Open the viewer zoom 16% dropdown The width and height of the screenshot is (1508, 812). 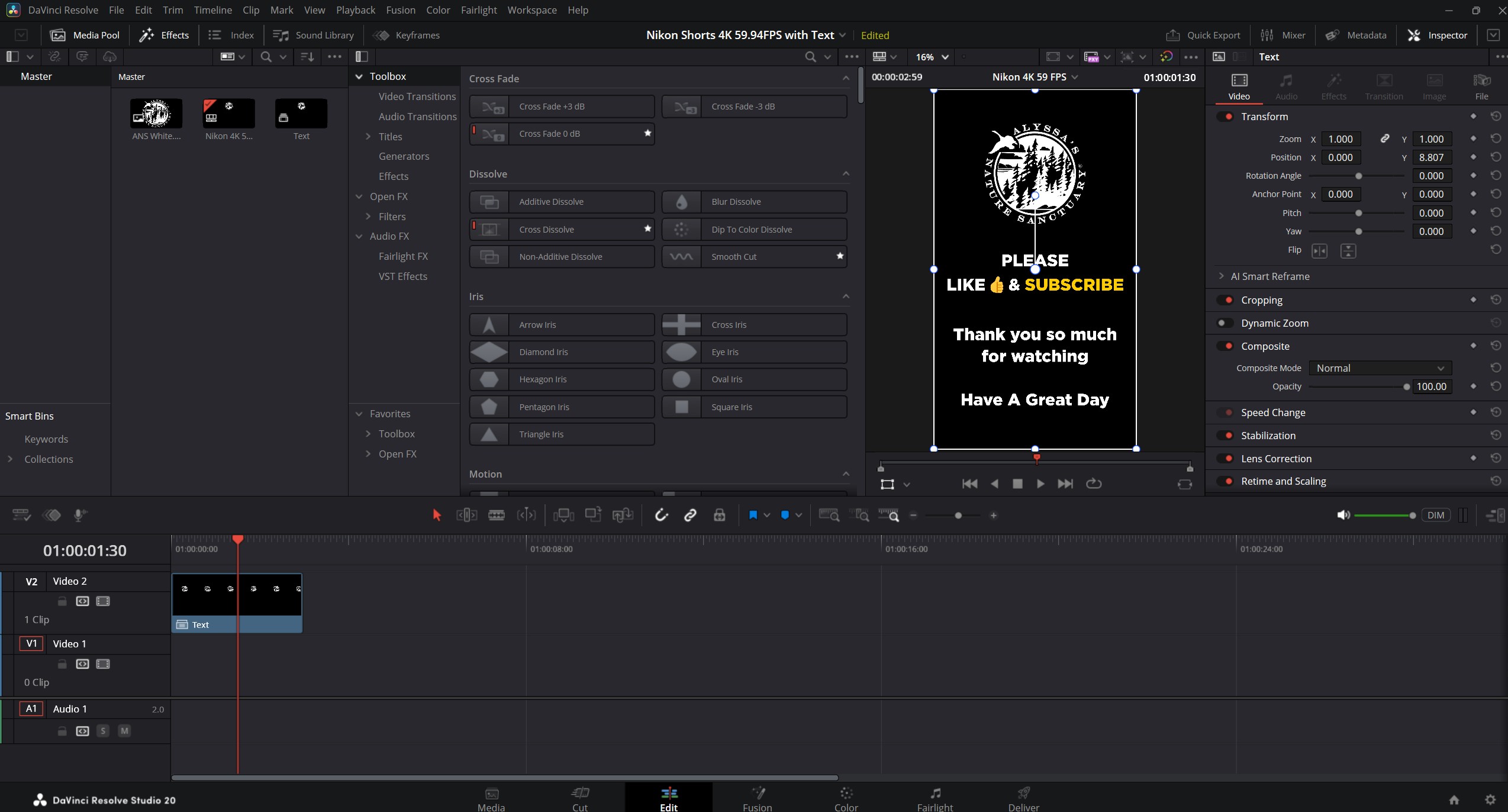click(932, 57)
